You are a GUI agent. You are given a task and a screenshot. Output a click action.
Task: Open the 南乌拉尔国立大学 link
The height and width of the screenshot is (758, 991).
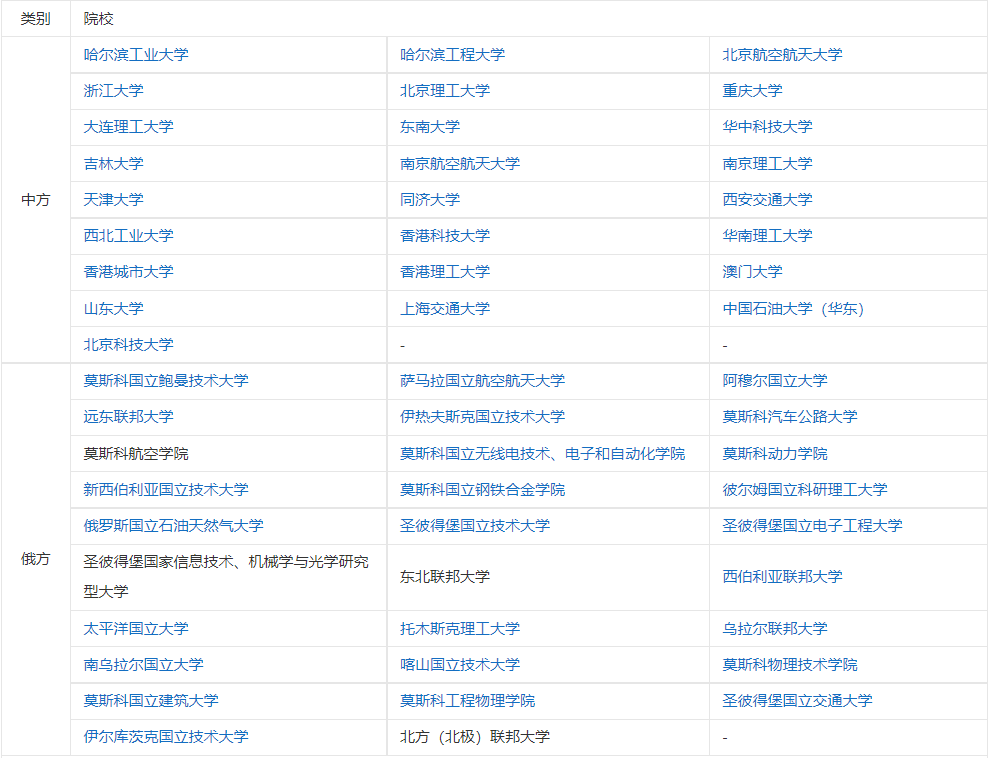pyautogui.click(x=143, y=664)
